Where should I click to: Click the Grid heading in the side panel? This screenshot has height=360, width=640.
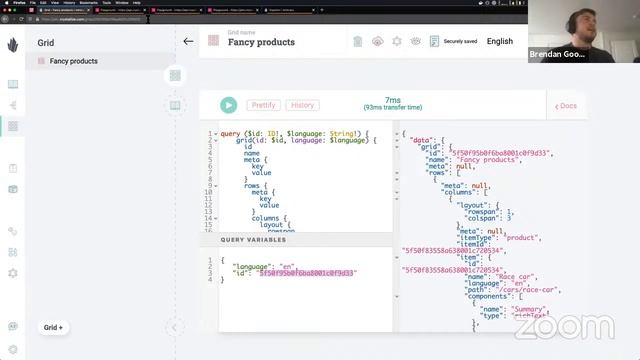coord(46,43)
